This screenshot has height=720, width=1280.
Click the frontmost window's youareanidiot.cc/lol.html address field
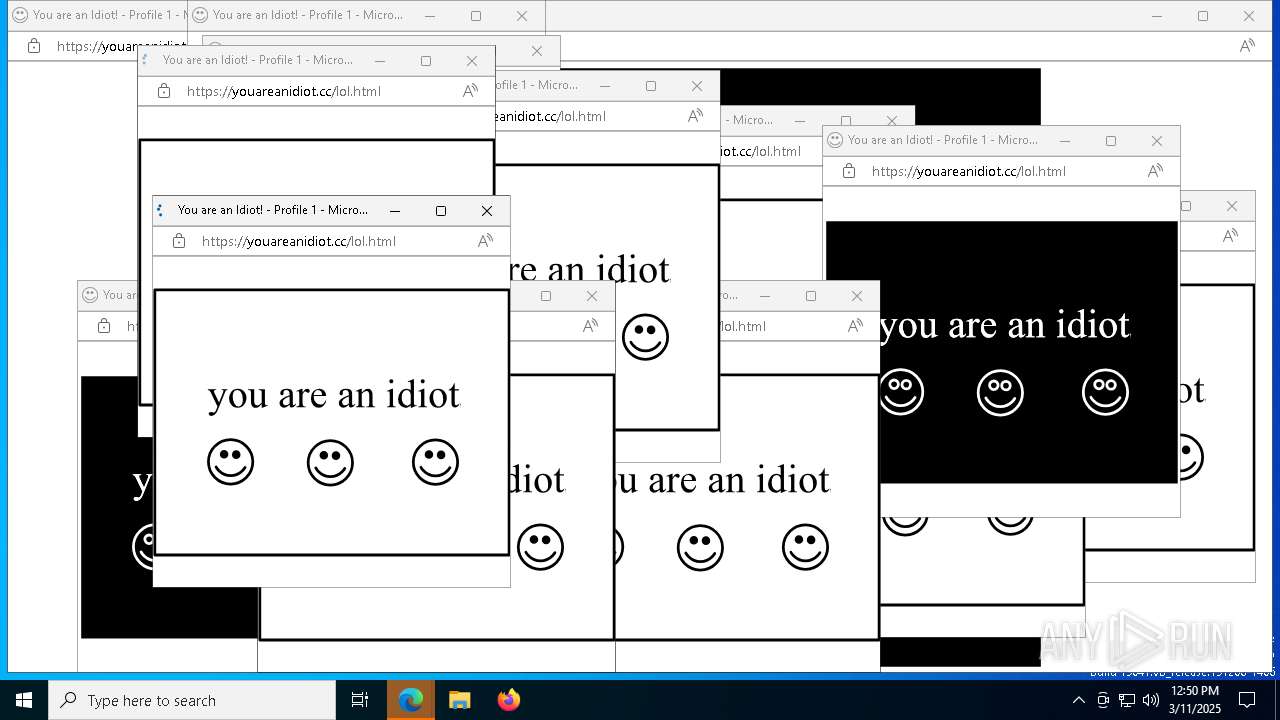tap(299, 241)
